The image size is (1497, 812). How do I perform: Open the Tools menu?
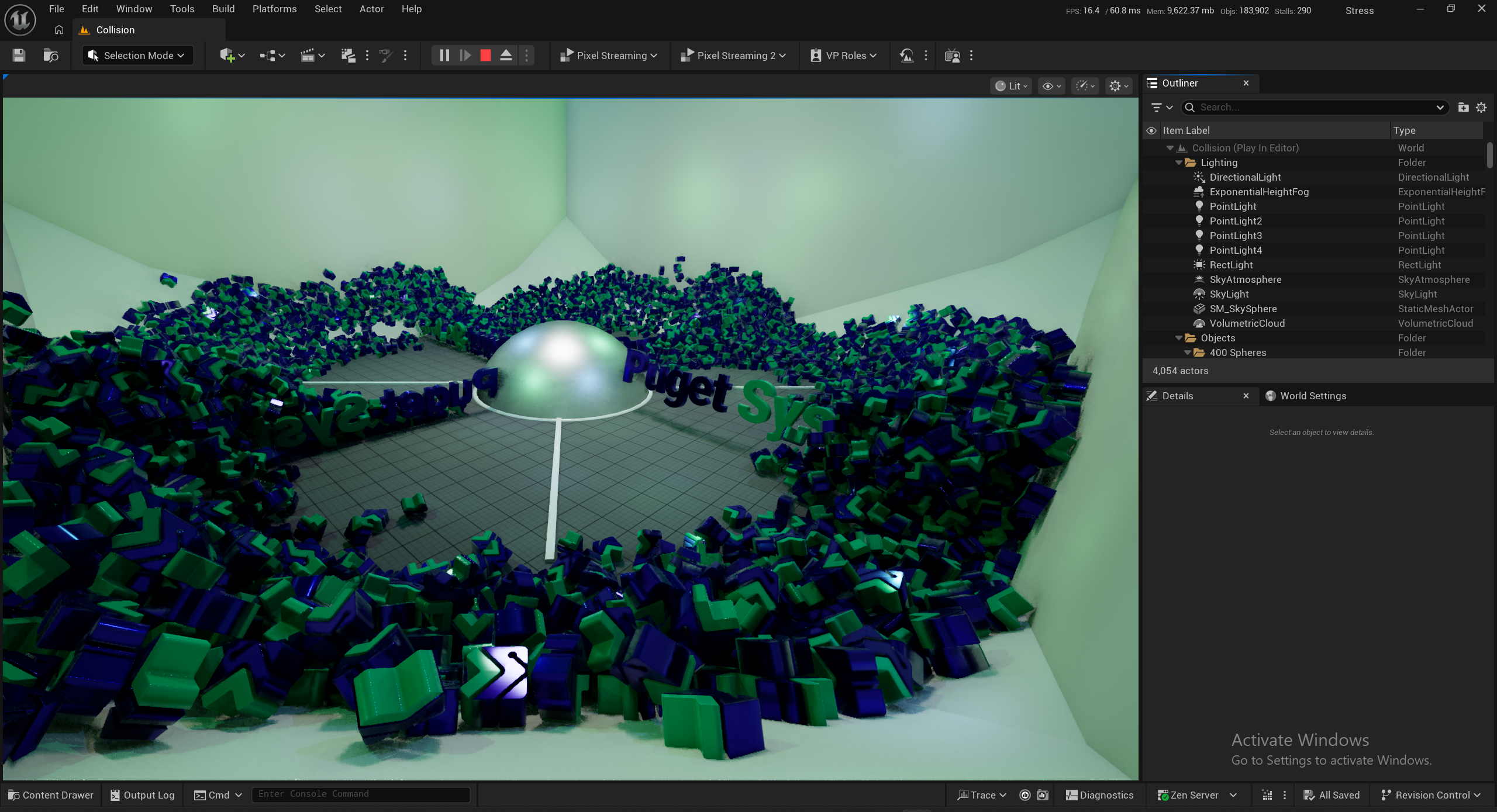click(x=182, y=9)
